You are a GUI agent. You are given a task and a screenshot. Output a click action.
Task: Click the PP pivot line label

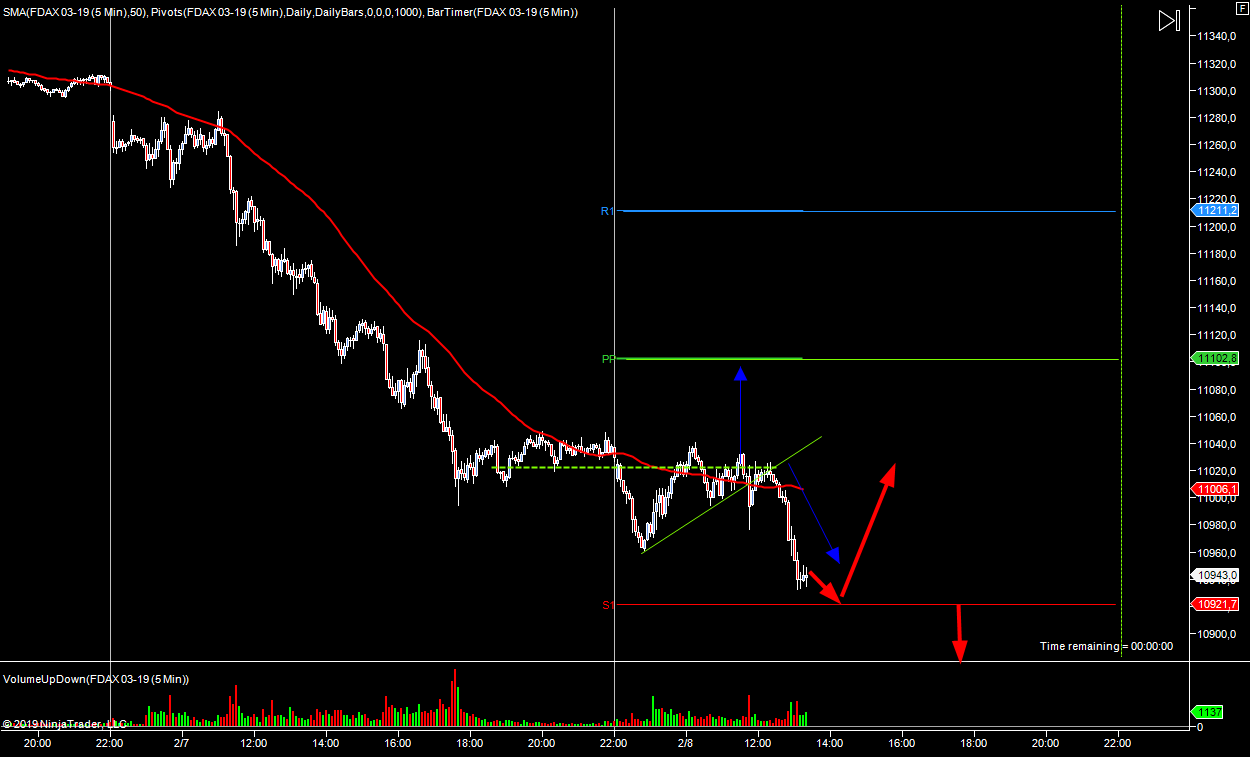[x=607, y=359]
